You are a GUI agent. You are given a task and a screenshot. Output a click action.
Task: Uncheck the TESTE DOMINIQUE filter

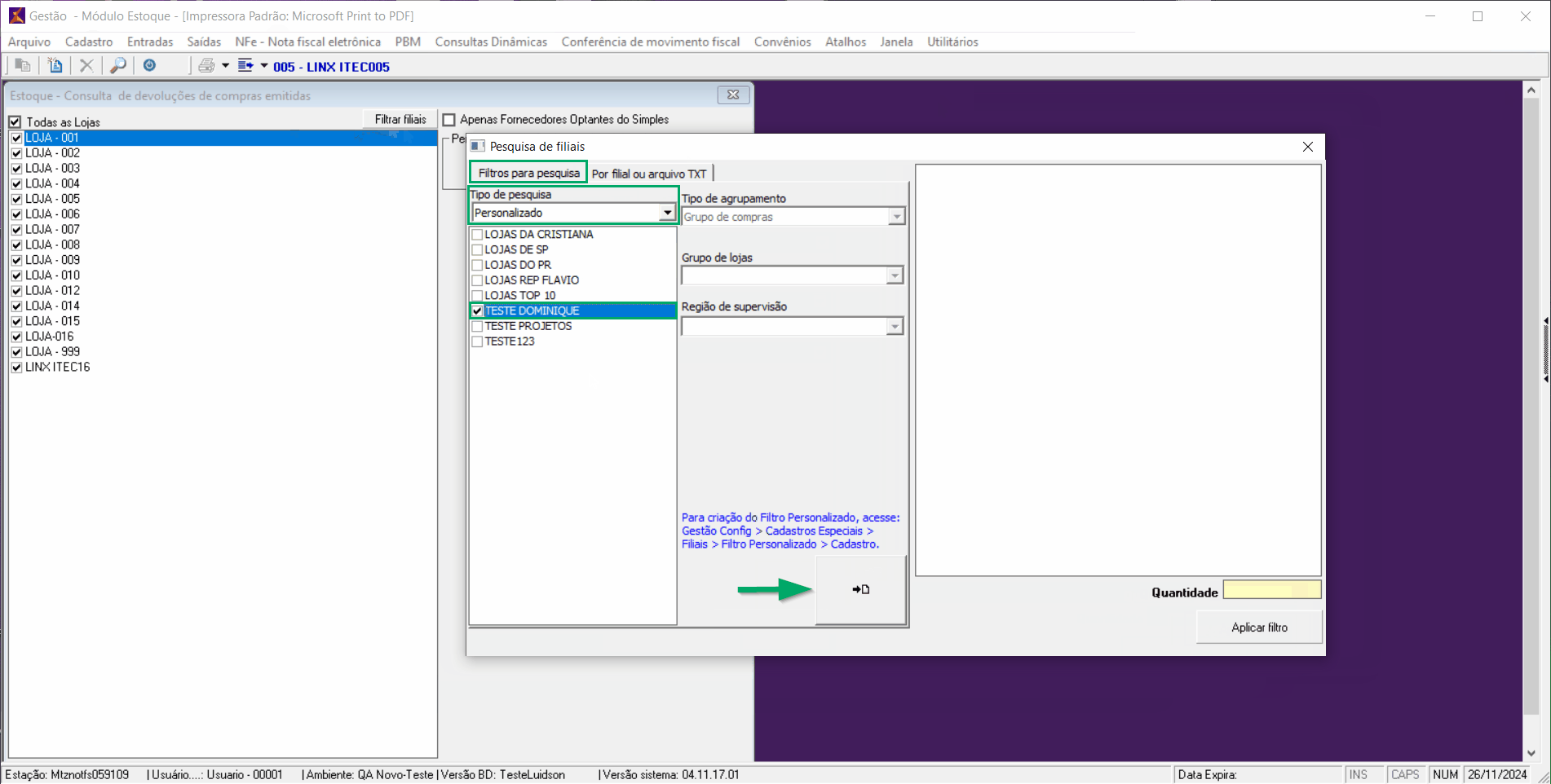[x=477, y=311]
